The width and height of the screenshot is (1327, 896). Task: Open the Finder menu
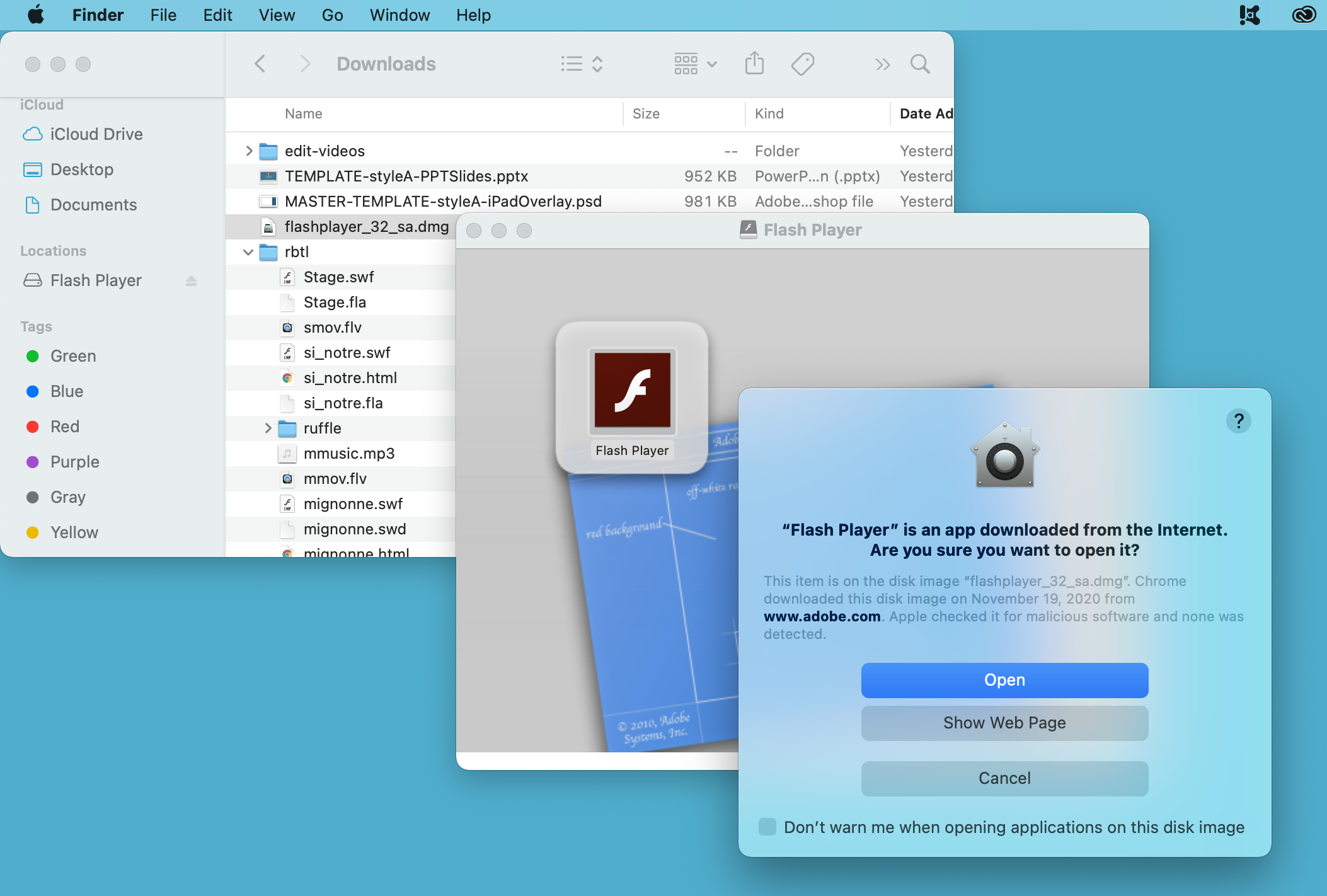click(98, 14)
